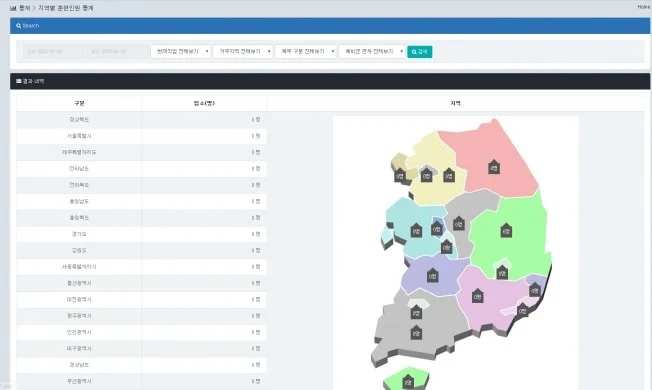Click the list icon beside 결과 내역
Viewport: 652px width, 390px height.
pos(19,81)
